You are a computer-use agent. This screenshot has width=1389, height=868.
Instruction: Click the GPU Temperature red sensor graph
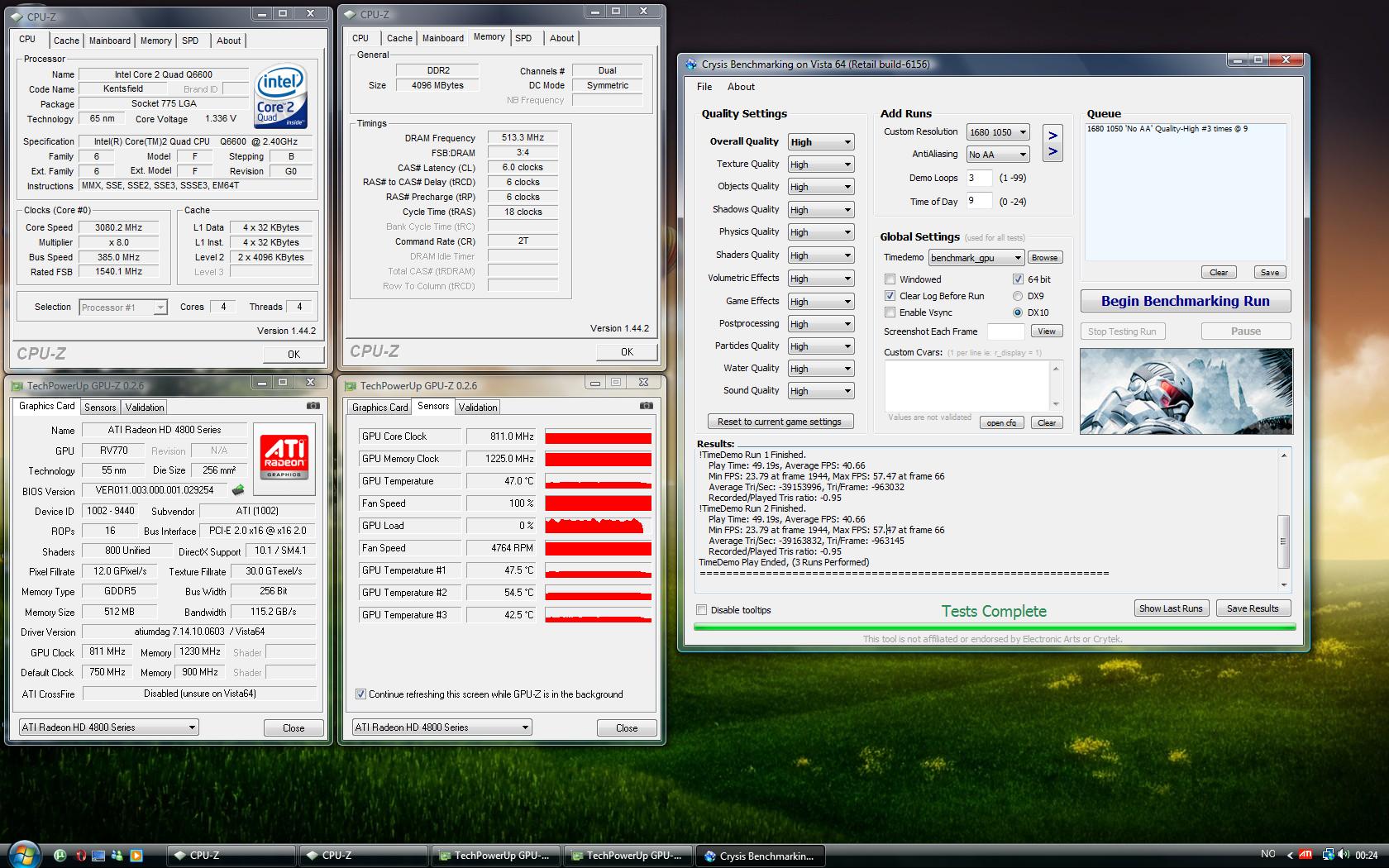pyautogui.click(x=598, y=481)
